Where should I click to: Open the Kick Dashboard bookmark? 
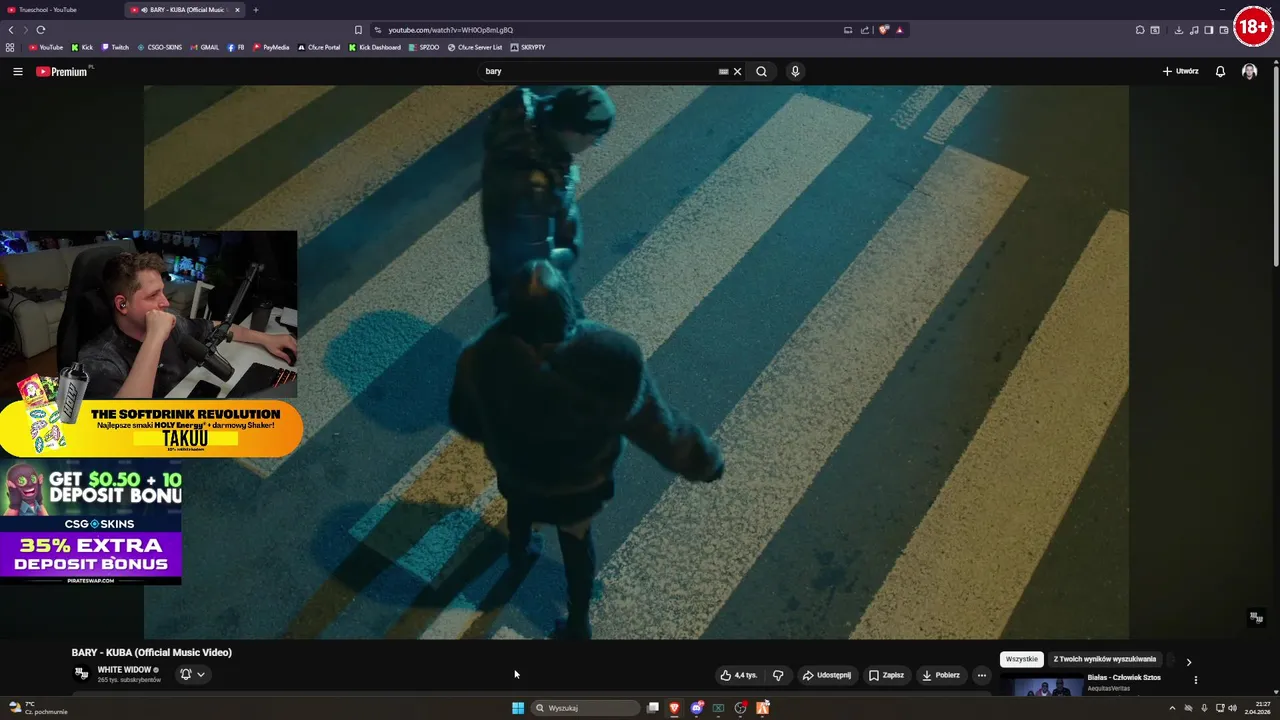(x=374, y=47)
